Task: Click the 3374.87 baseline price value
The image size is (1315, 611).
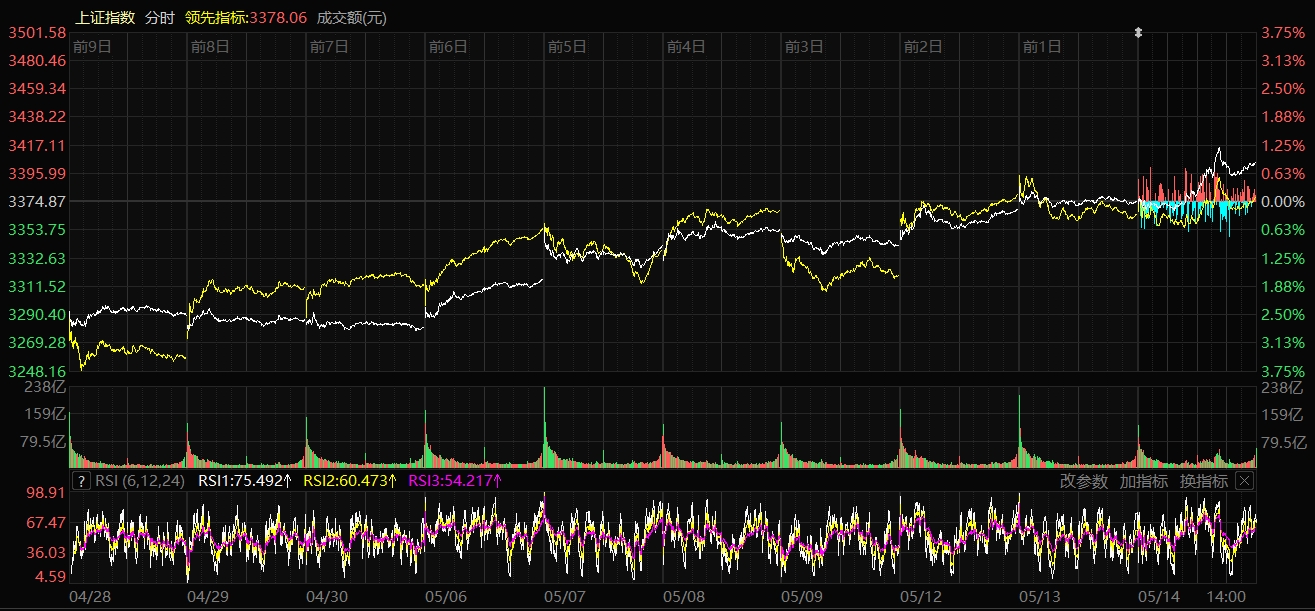Action: 37,202
